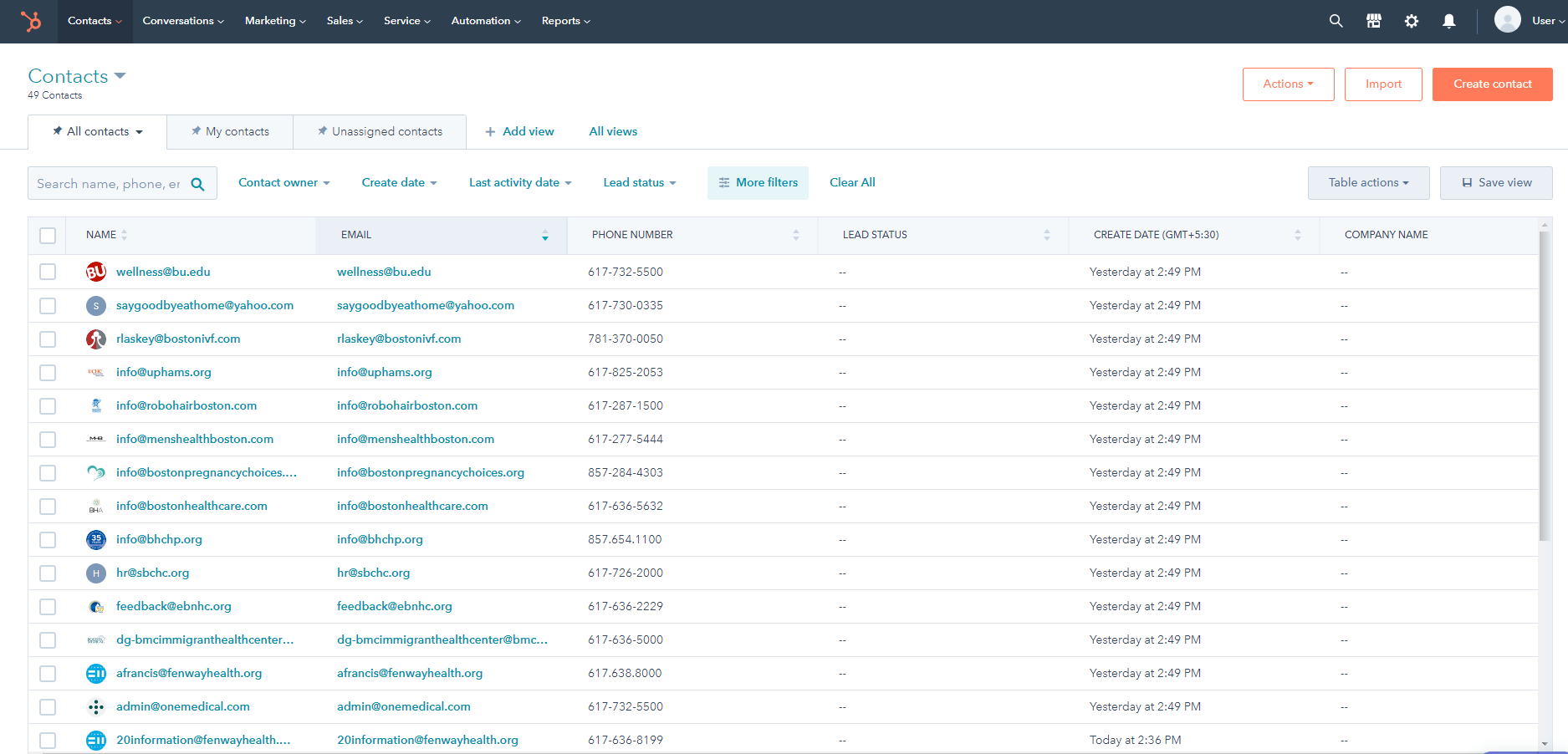
Task: Check the box for hr@sbchc.org
Action: (x=48, y=573)
